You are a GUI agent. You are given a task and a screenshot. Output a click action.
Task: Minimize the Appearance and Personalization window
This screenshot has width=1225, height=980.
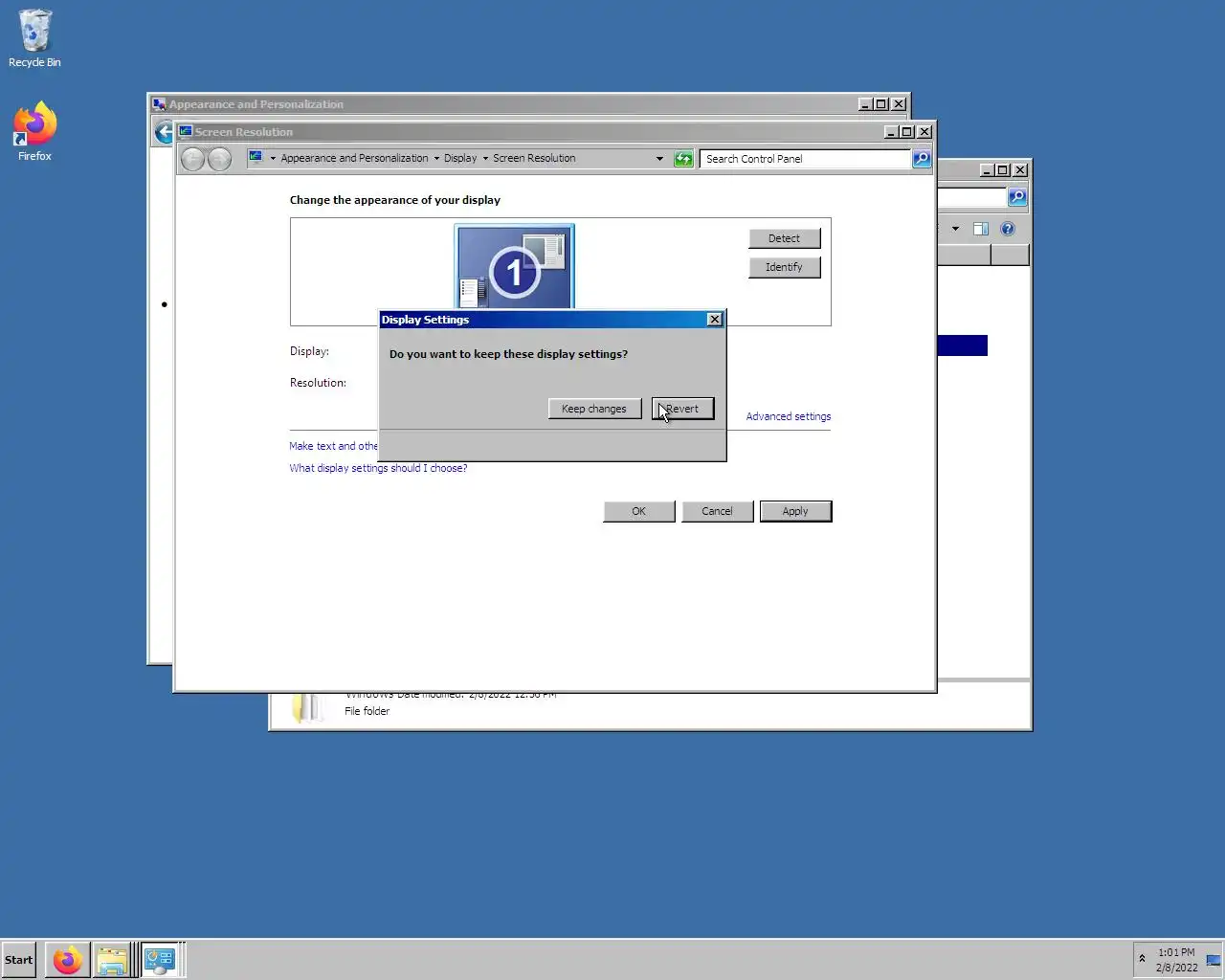pyautogui.click(x=865, y=104)
